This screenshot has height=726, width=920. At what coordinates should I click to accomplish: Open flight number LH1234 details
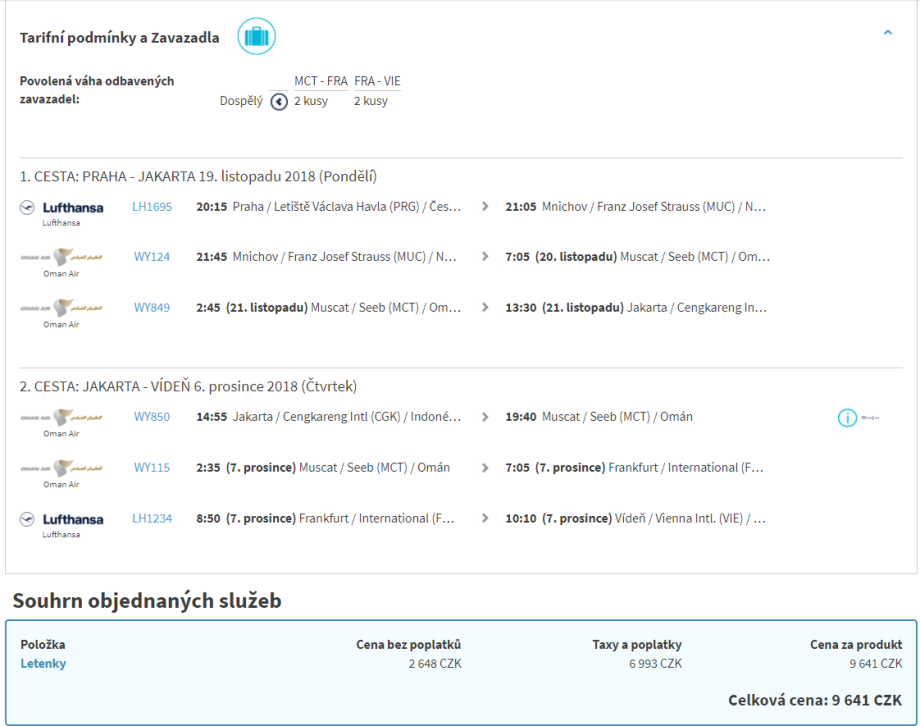pos(152,518)
